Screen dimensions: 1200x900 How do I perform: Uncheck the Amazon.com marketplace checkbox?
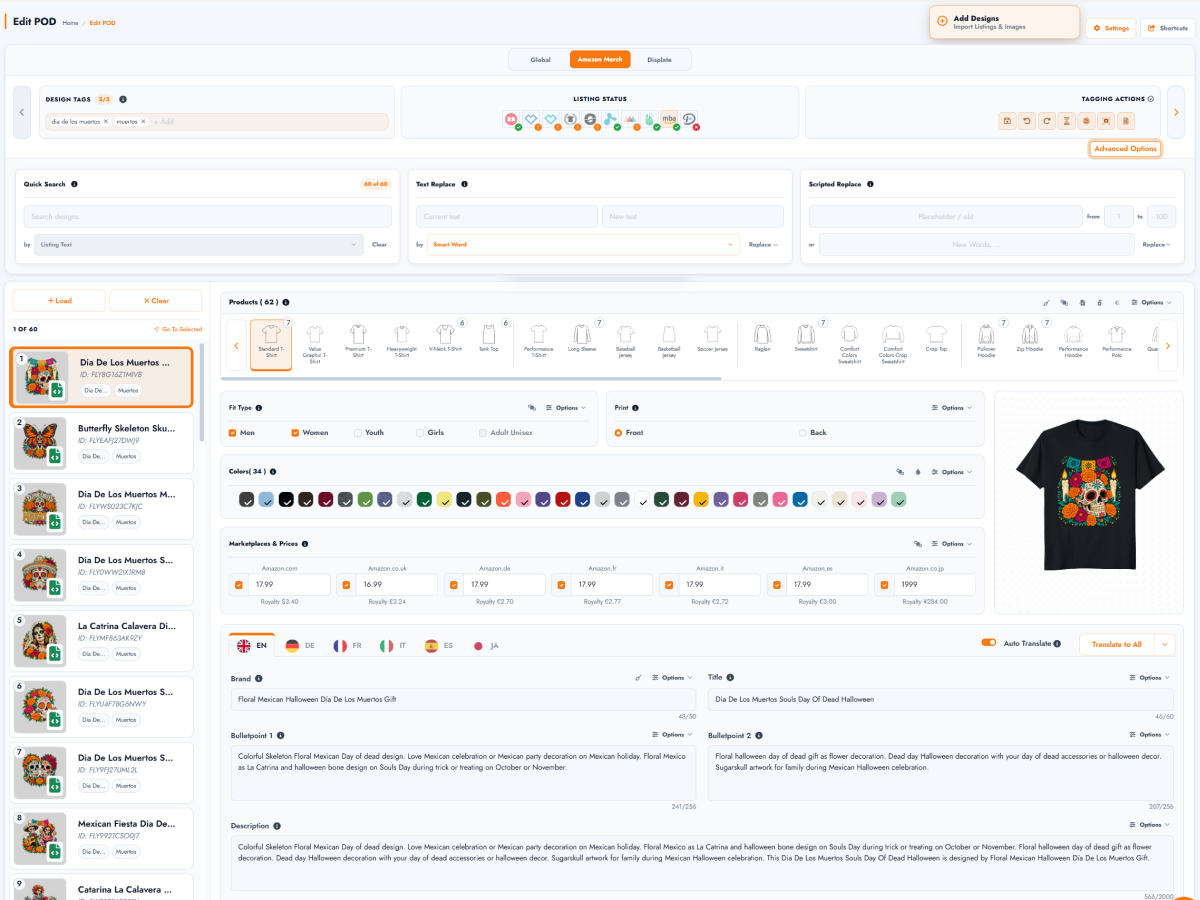coord(238,585)
